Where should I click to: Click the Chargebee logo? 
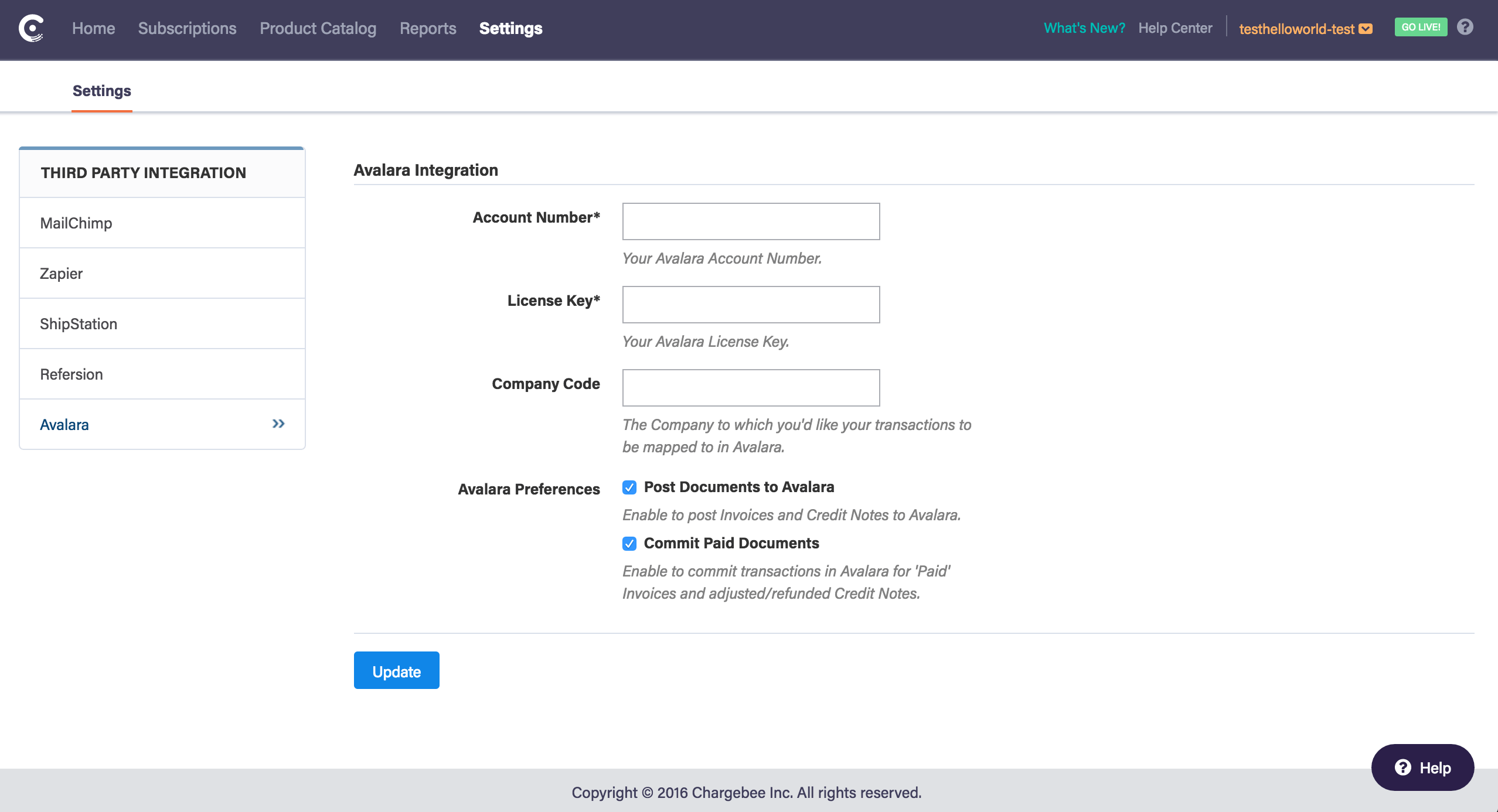pyautogui.click(x=32, y=28)
